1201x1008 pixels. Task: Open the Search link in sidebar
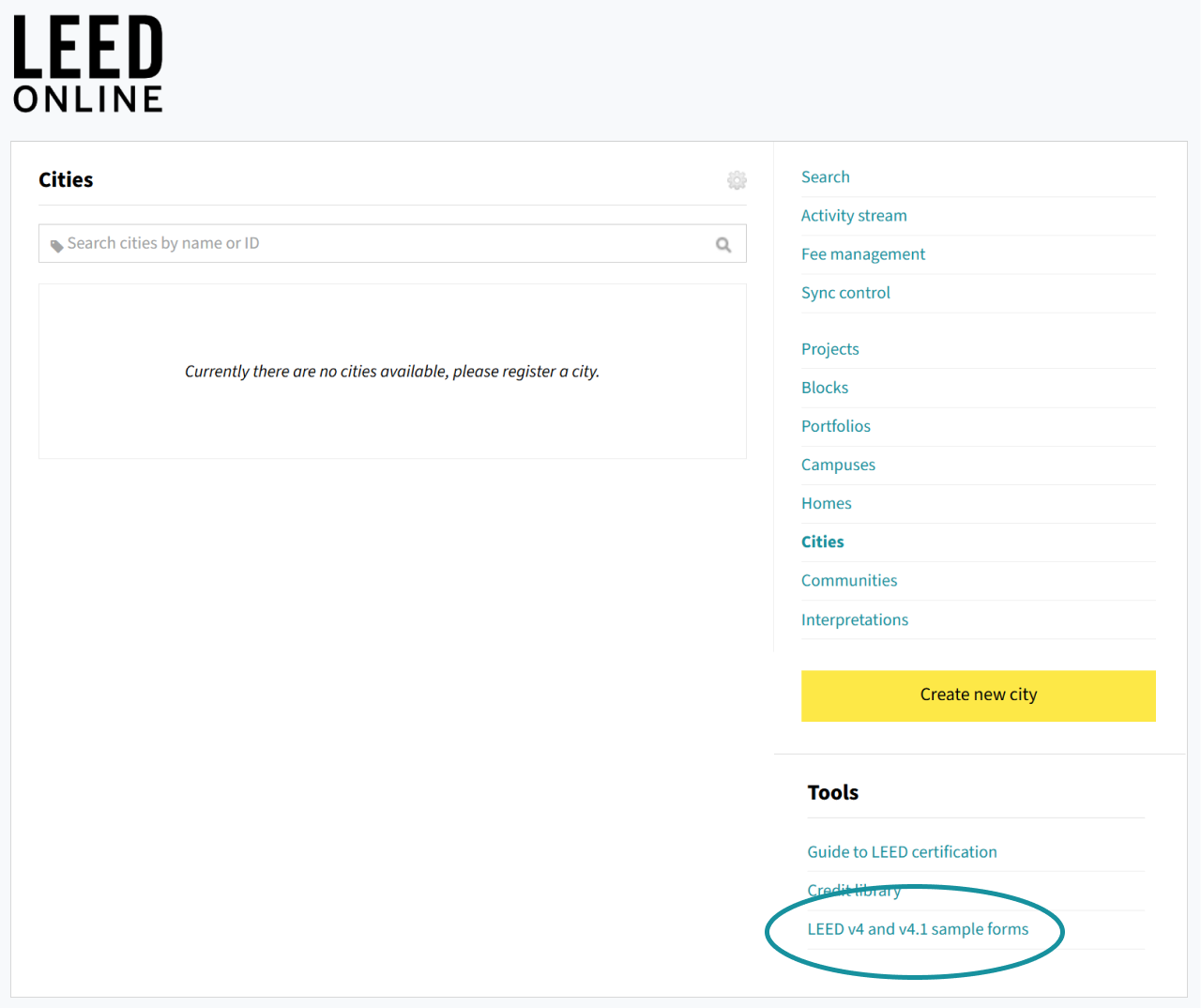coord(825,177)
